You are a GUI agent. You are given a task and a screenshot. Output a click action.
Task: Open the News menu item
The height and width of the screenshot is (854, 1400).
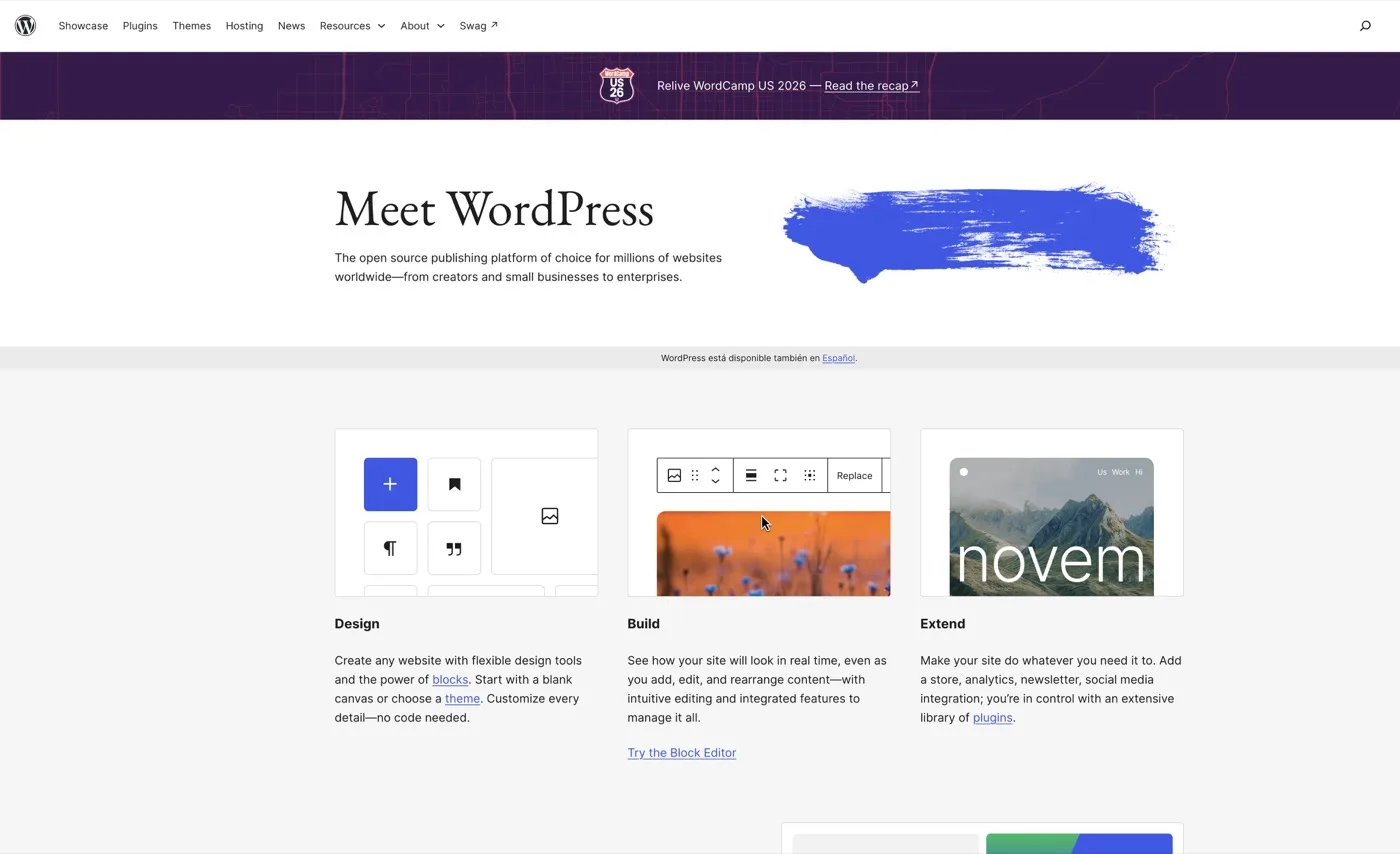tap(291, 26)
